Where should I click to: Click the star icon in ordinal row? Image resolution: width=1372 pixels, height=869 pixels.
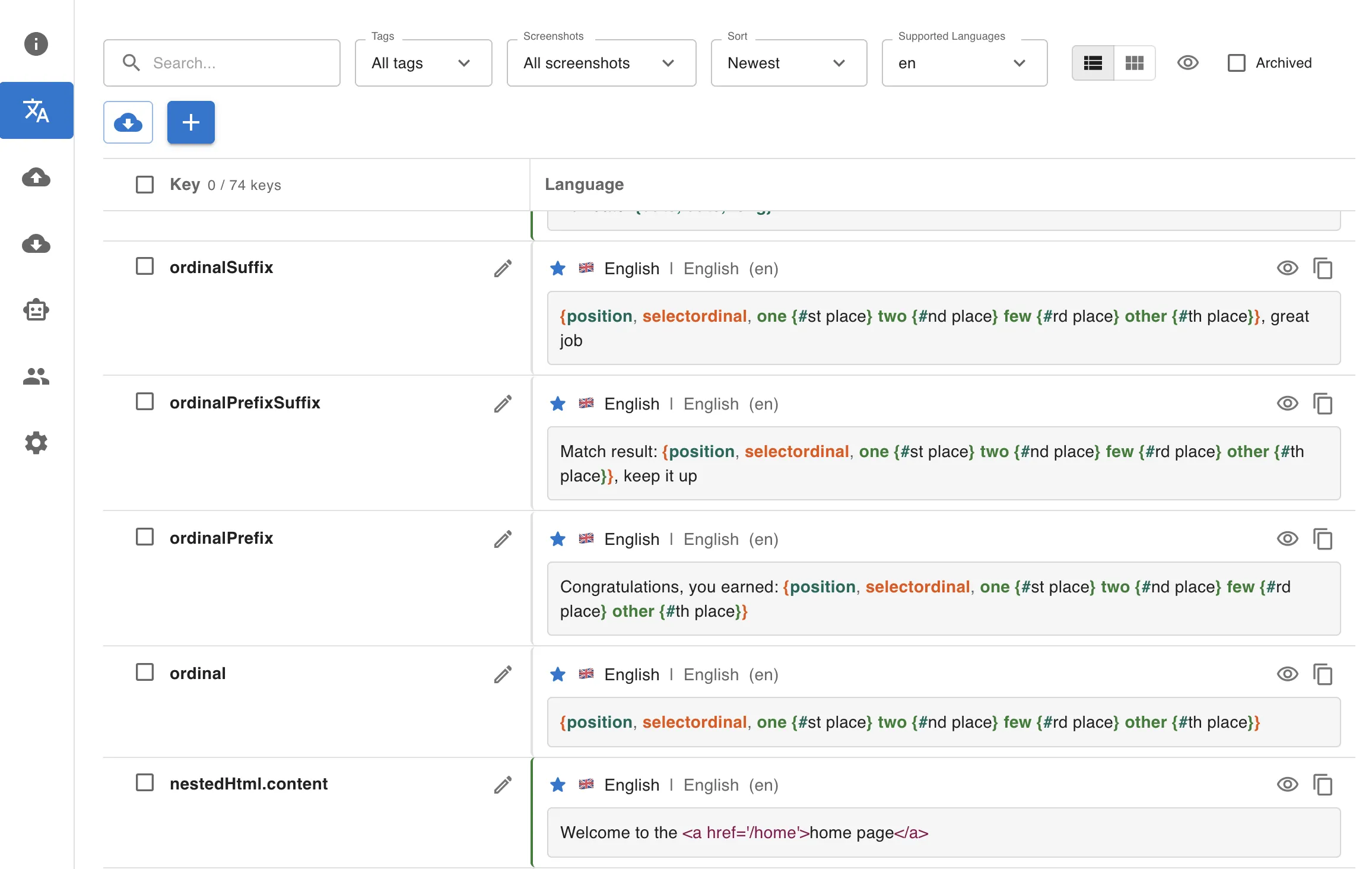[x=558, y=674]
